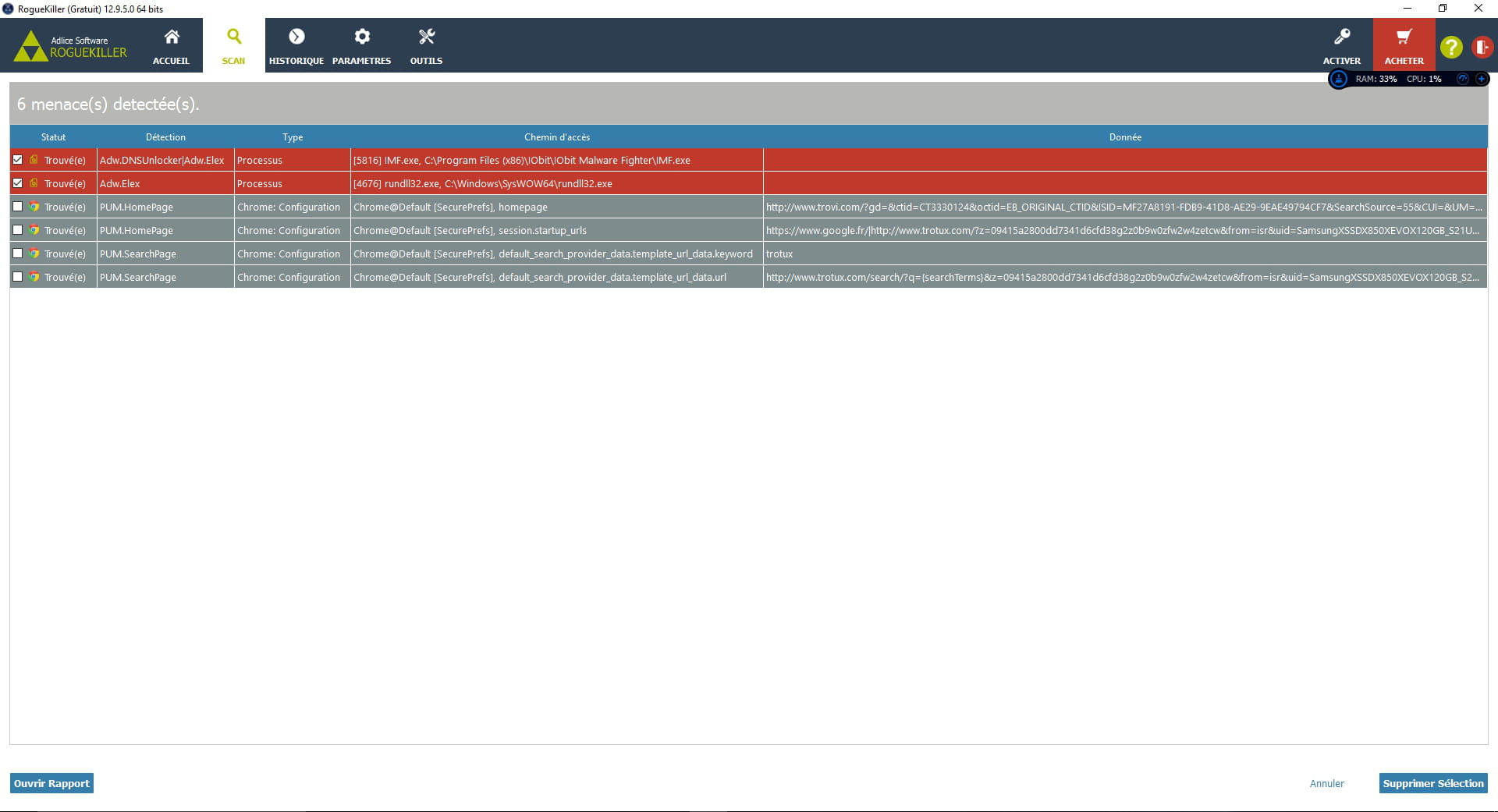
Task: Select the Scan tab
Action: pos(233,46)
